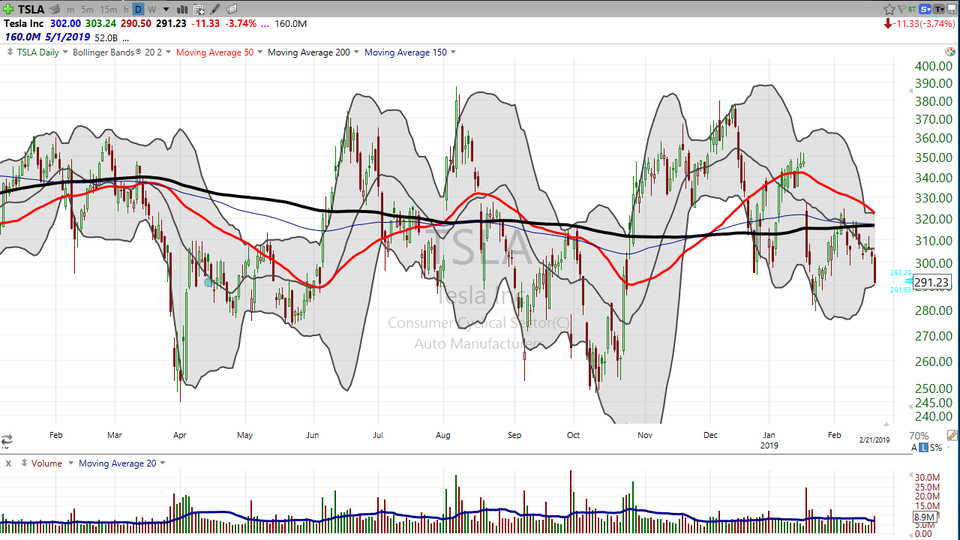The width and height of the screenshot is (960, 540).
Task: Open the Bollinger Bands 20 2 dropdown
Action: pos(168,52)
